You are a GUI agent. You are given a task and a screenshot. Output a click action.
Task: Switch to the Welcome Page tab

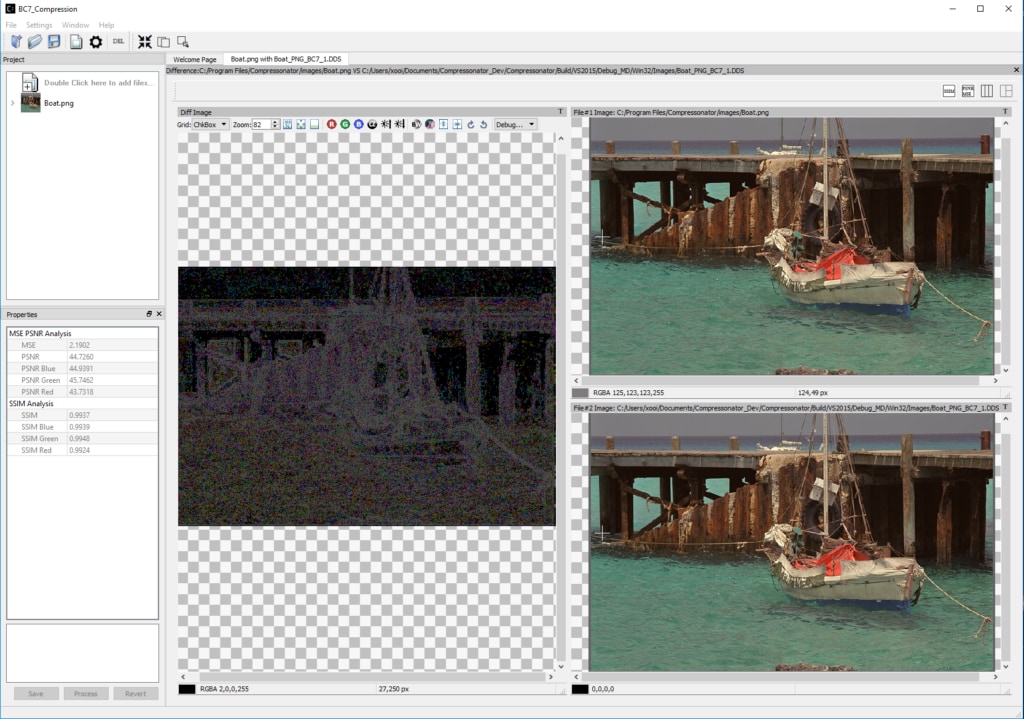point(195,59)
